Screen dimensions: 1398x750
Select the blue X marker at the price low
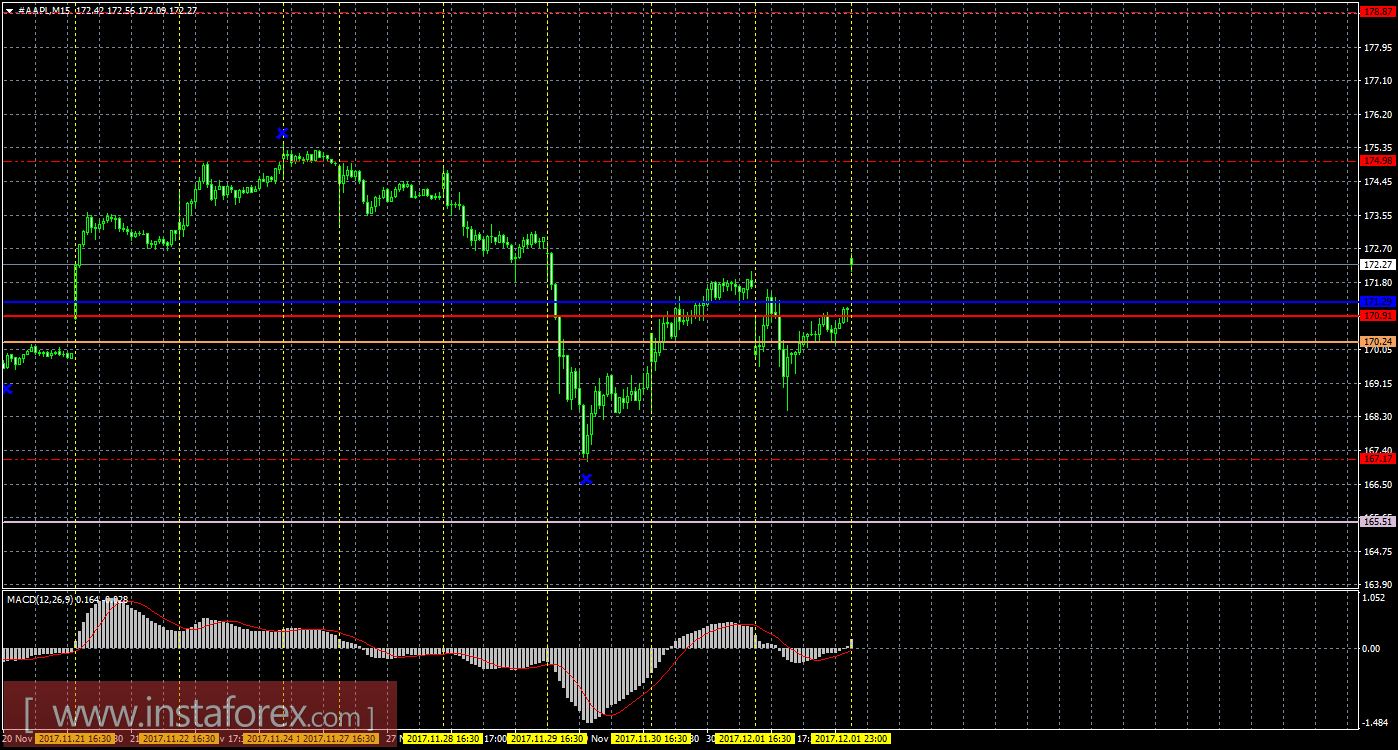[x=586, y=479]
